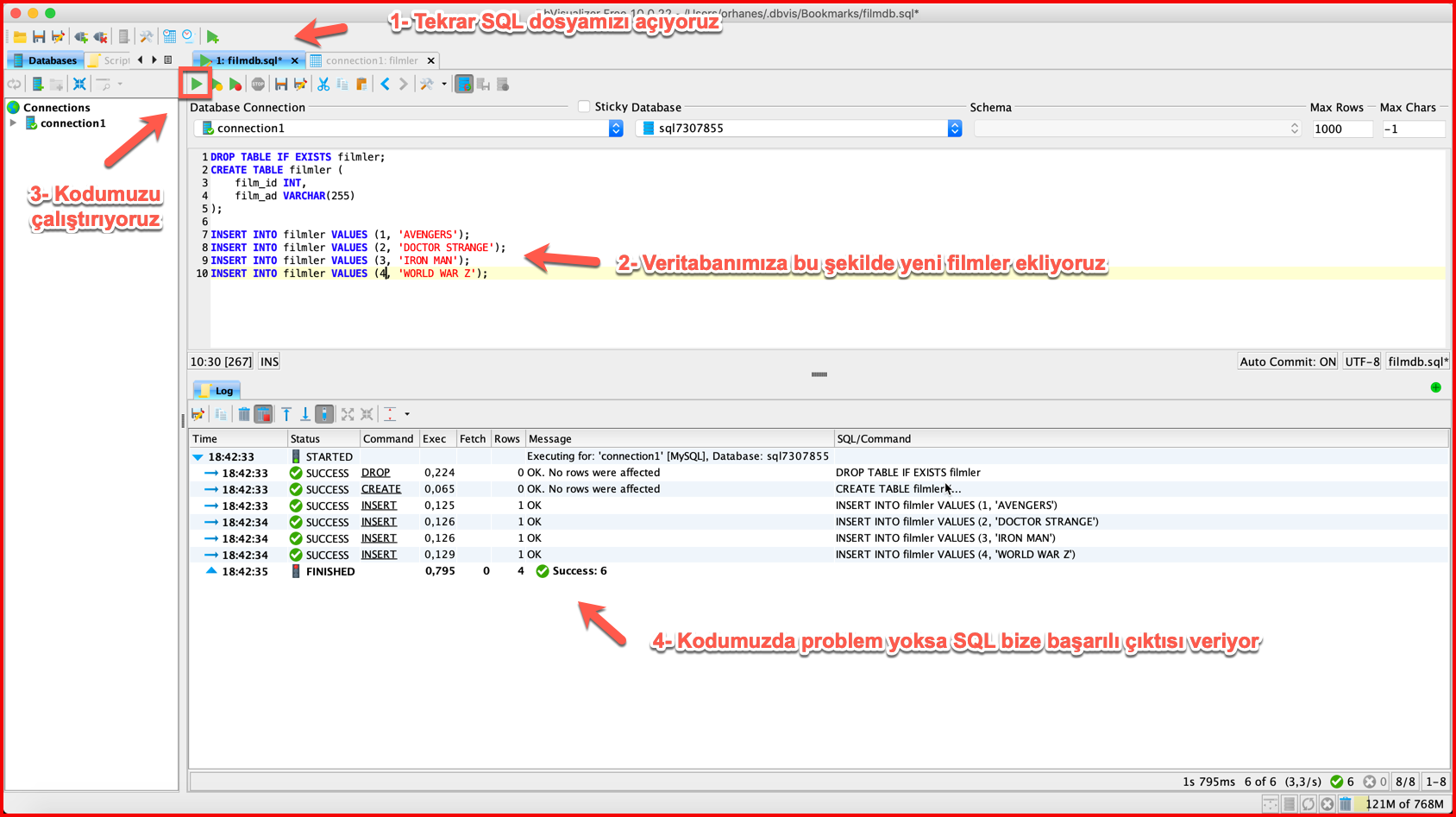Collapse the 18:42:33 STARTED log group
This screenshot has height=817, width=1456.
(x=198, y=456)
